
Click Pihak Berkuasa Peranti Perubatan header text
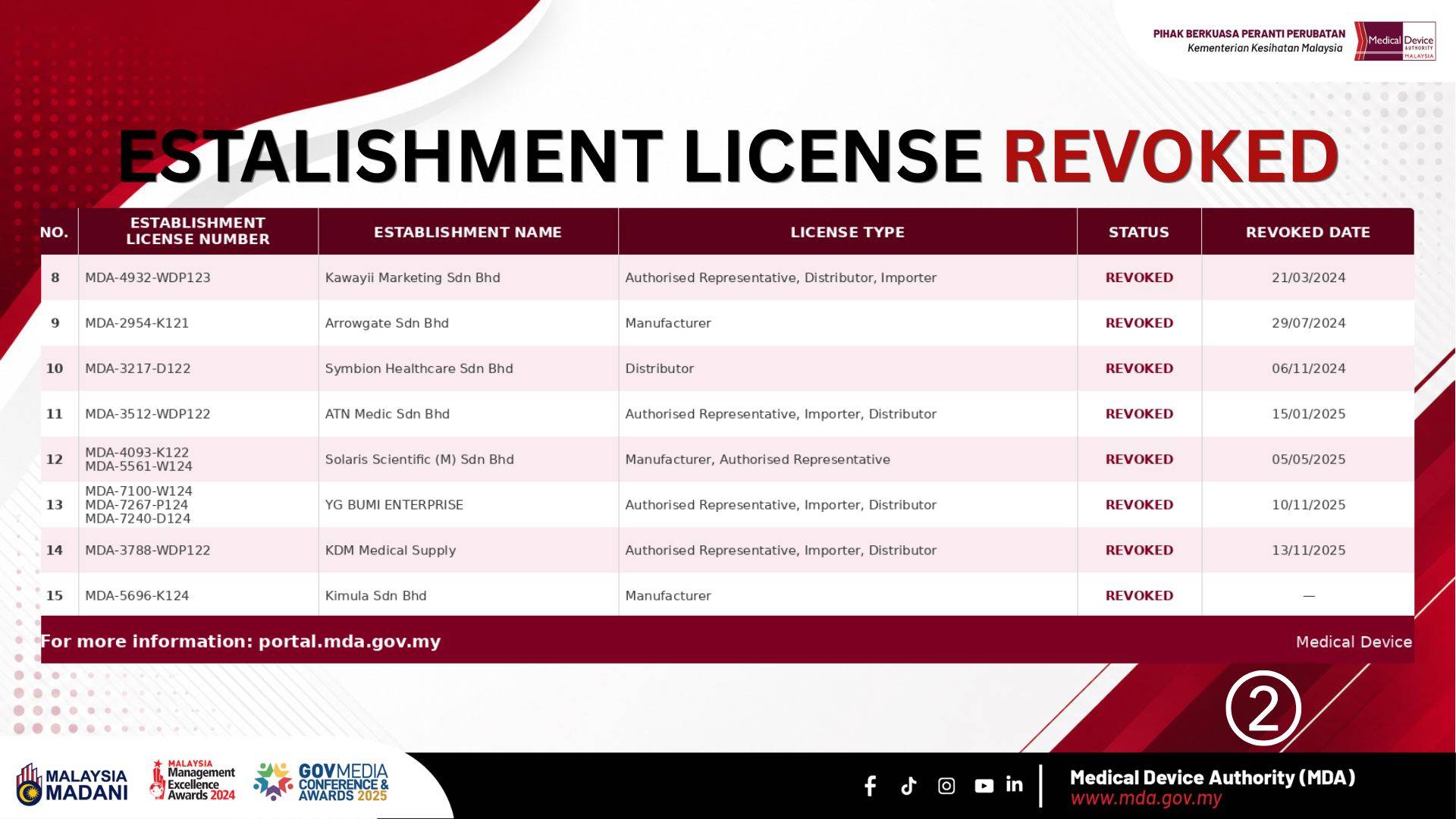(x=1249, y=33)
